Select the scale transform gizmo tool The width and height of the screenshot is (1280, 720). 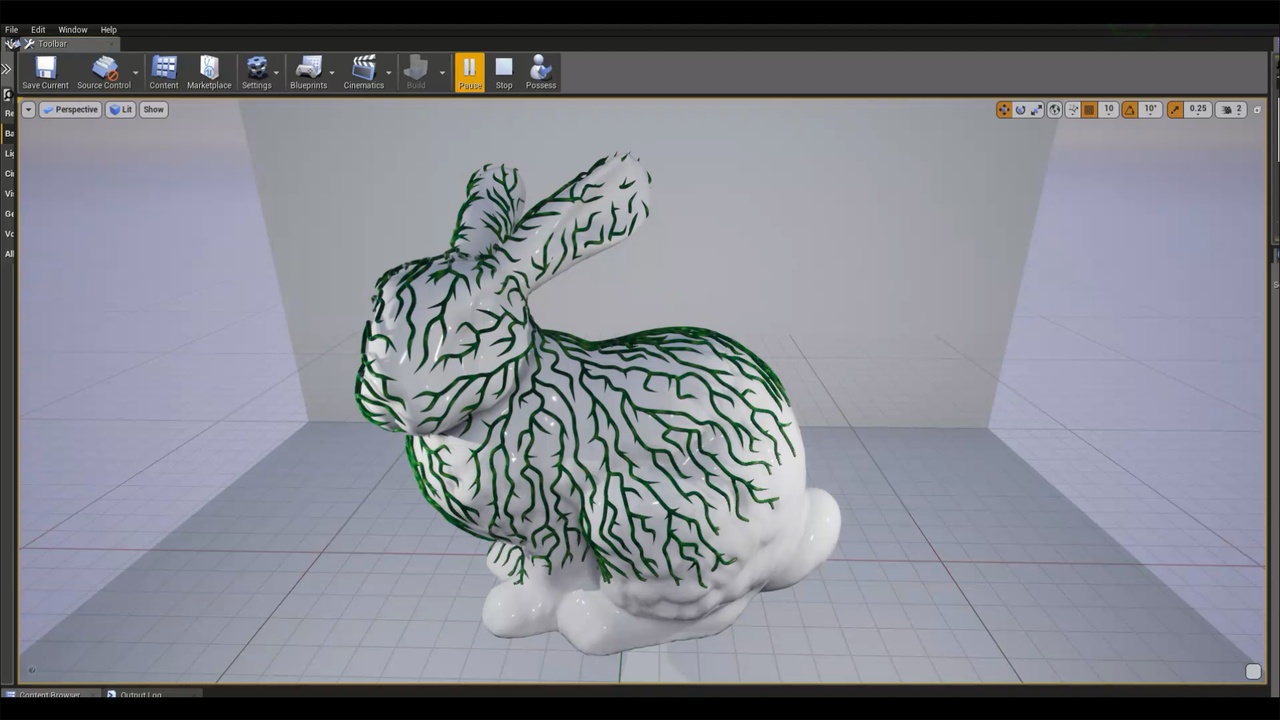1037,110
